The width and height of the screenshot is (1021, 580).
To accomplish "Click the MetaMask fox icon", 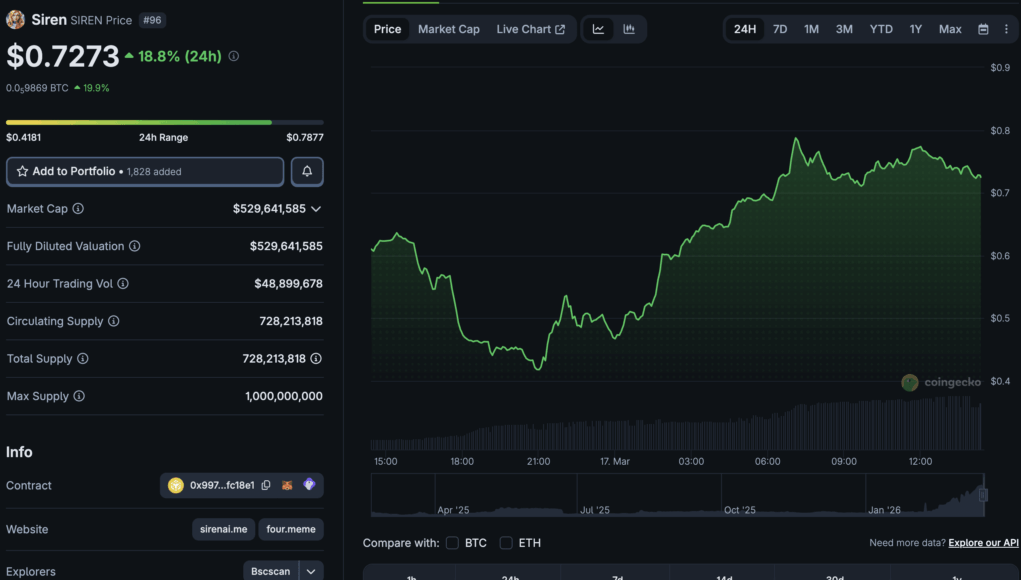I will tap(287, 486).
